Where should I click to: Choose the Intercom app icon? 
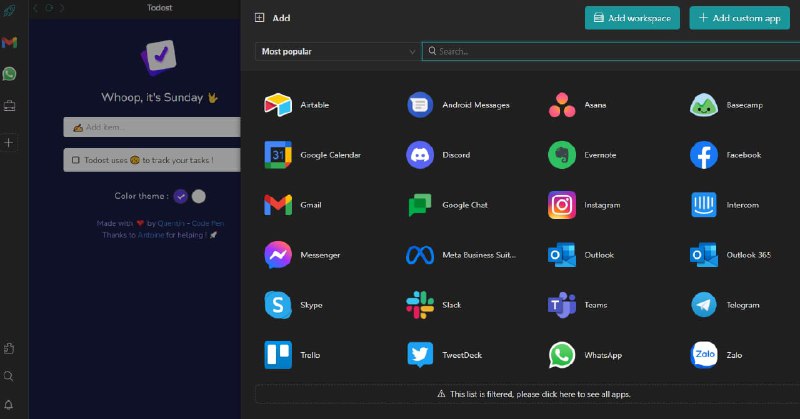tap(704, 205)
